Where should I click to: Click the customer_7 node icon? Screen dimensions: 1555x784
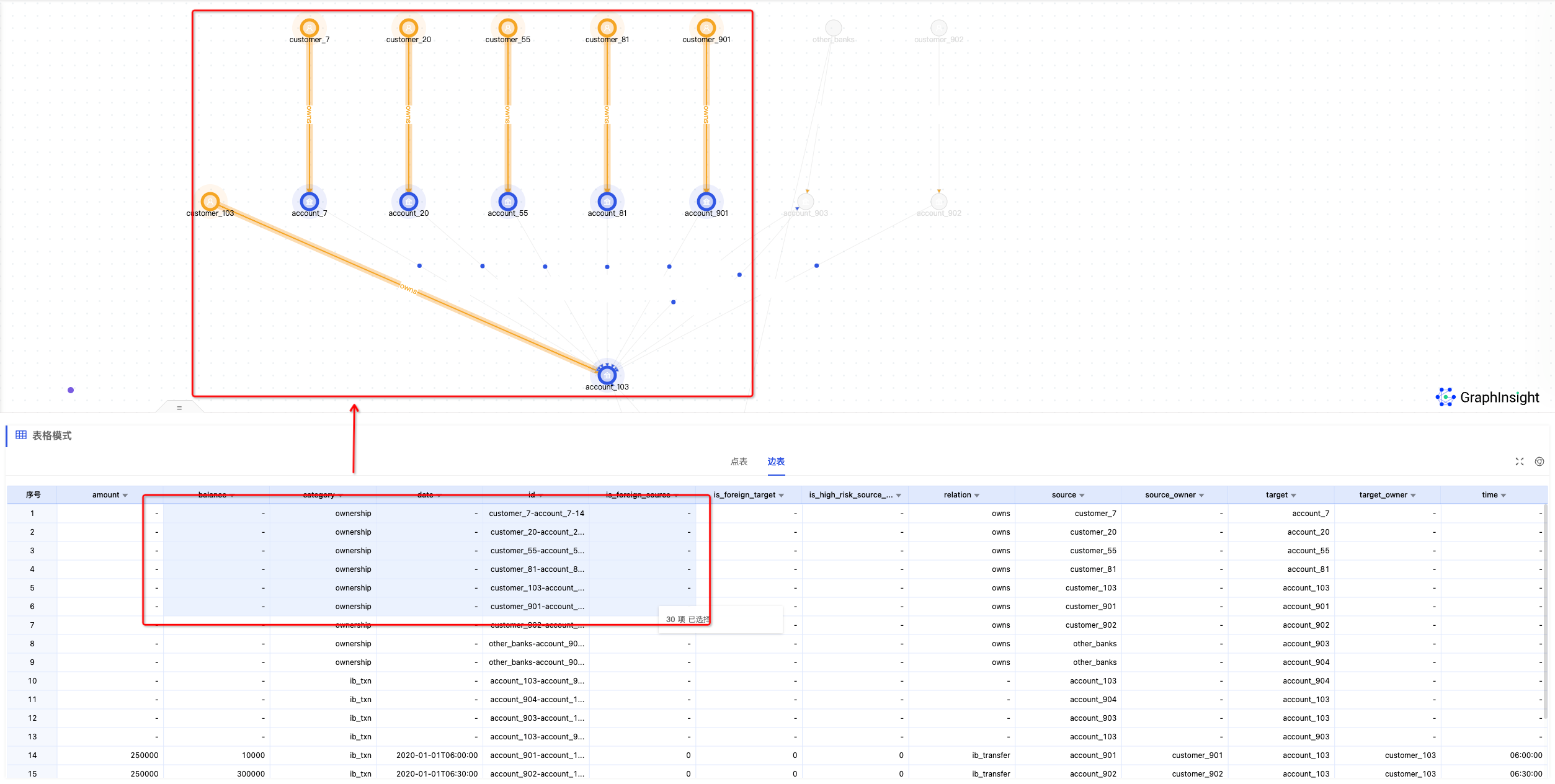point(309,28)
